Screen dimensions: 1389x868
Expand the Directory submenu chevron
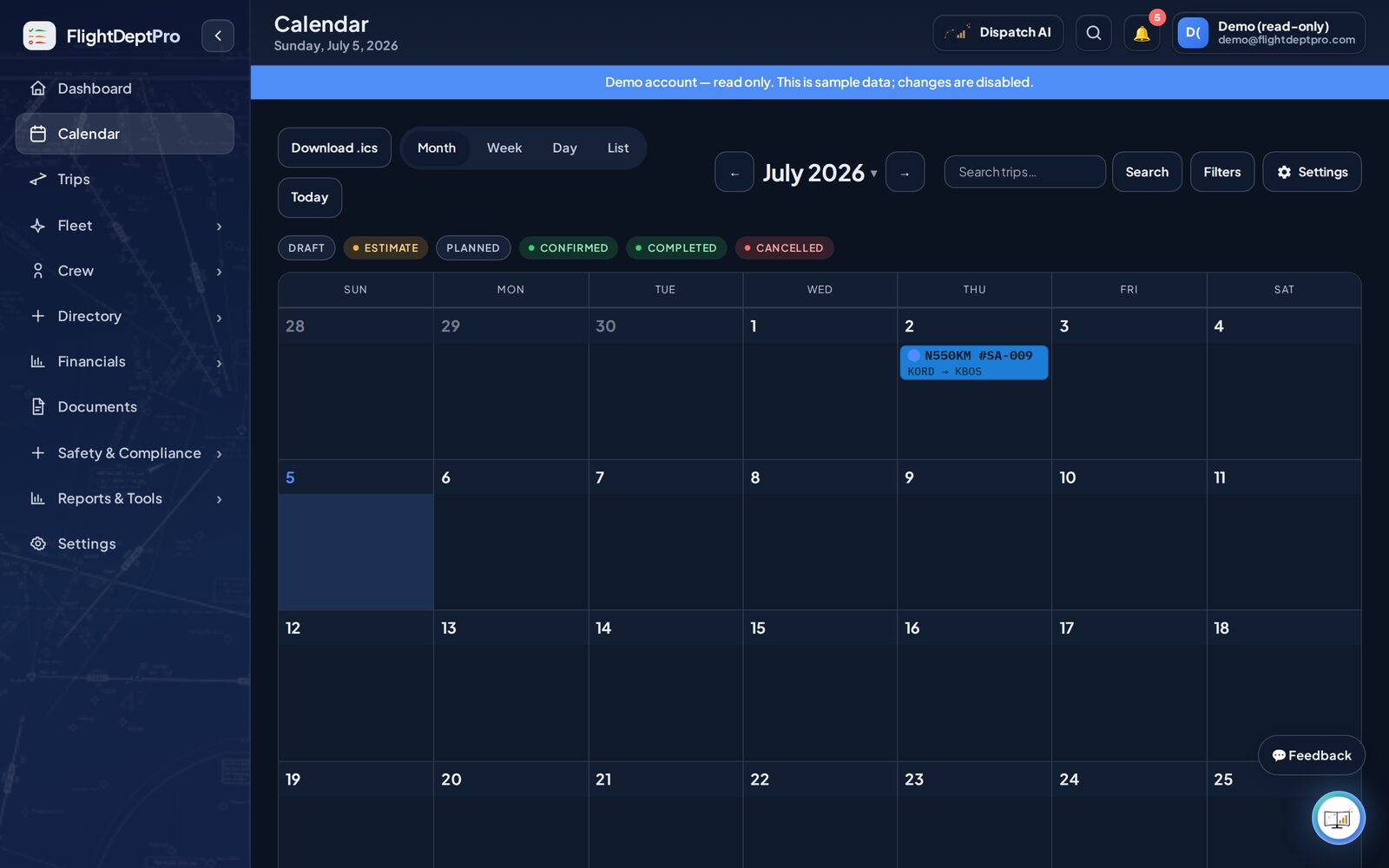(x=219, y=318)
